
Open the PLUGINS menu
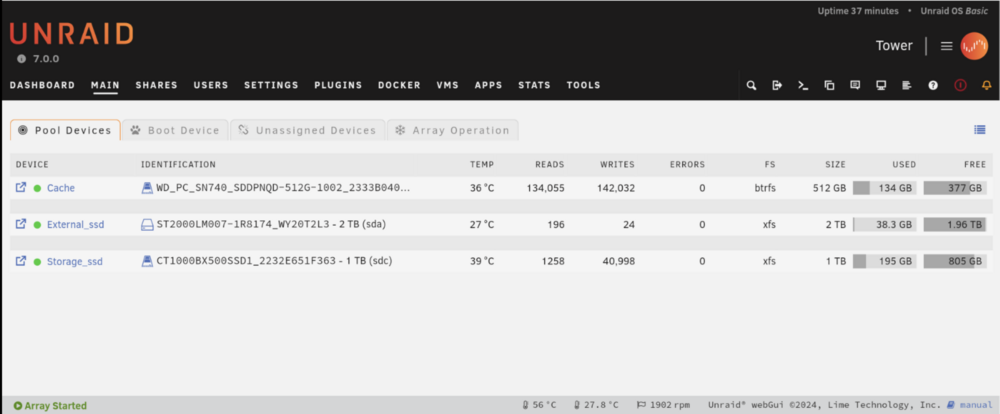338,85
